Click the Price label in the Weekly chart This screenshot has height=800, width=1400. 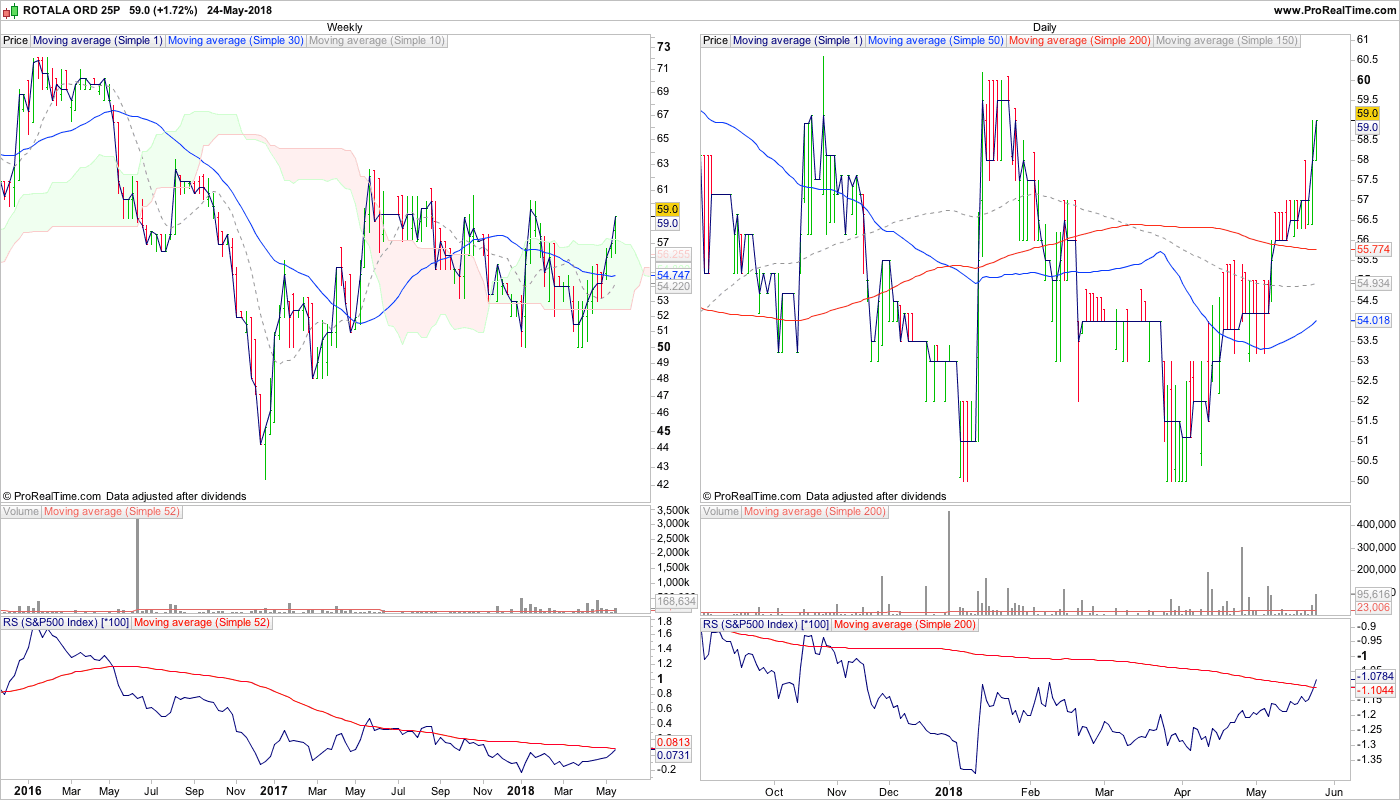pyautogui.click(x=16, y=41)
